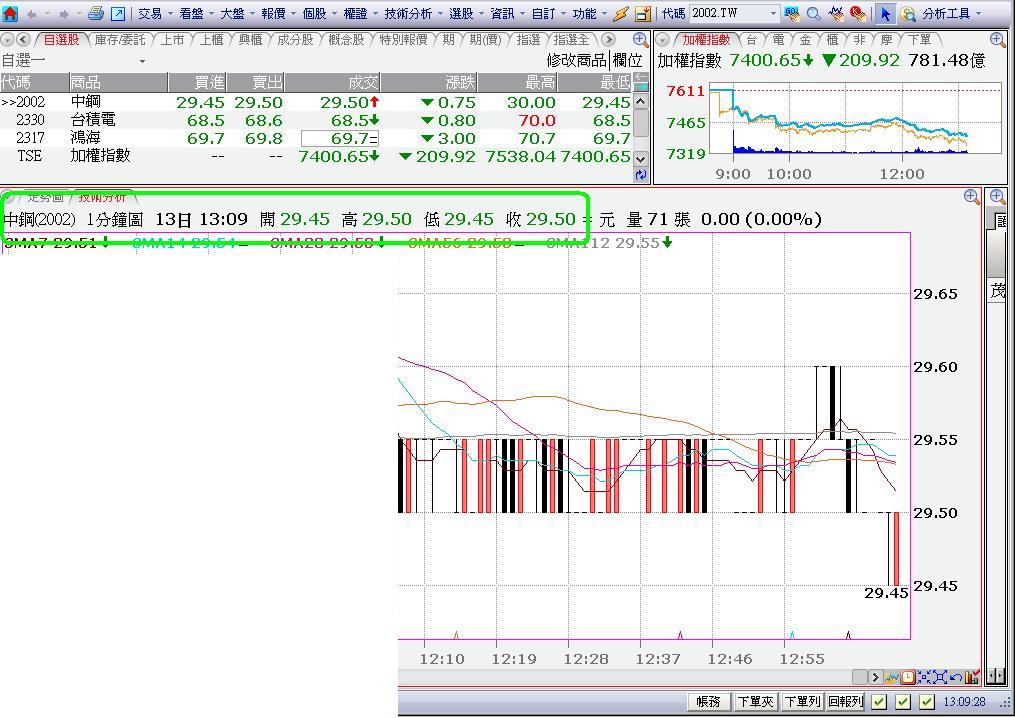Click the clock icon in the chart toolbar

pyautogui.click(x=908, y=677)
